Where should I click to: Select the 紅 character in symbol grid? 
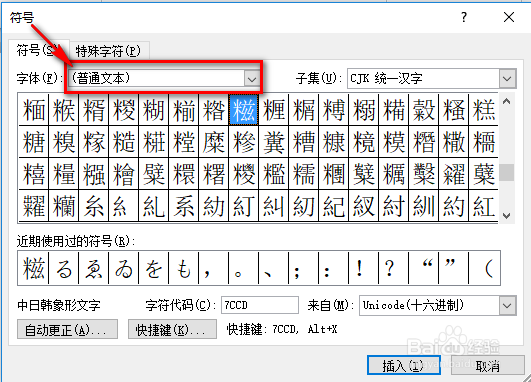pos(484,205)
